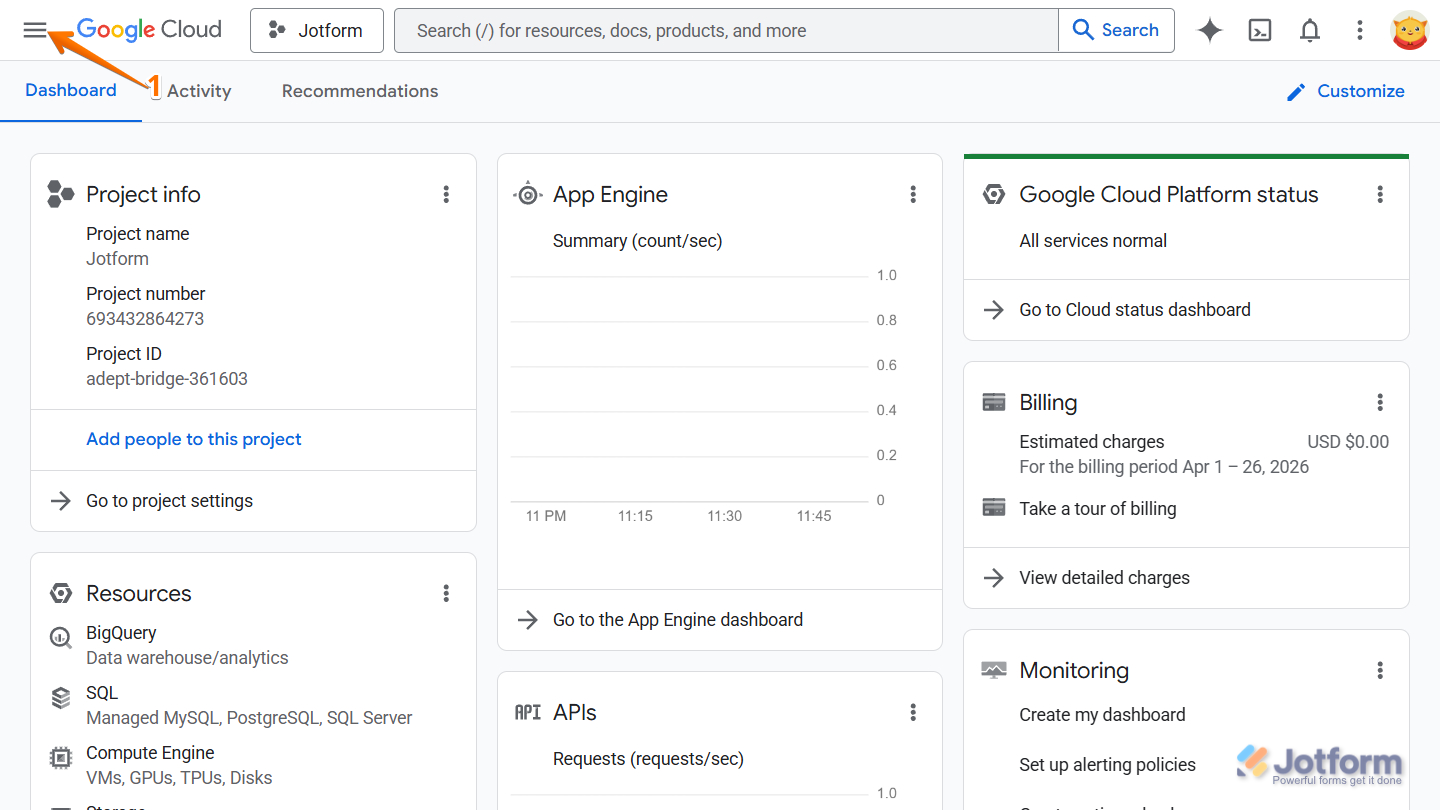
Task: Select BigQuery under Resources
Action: 121,632
